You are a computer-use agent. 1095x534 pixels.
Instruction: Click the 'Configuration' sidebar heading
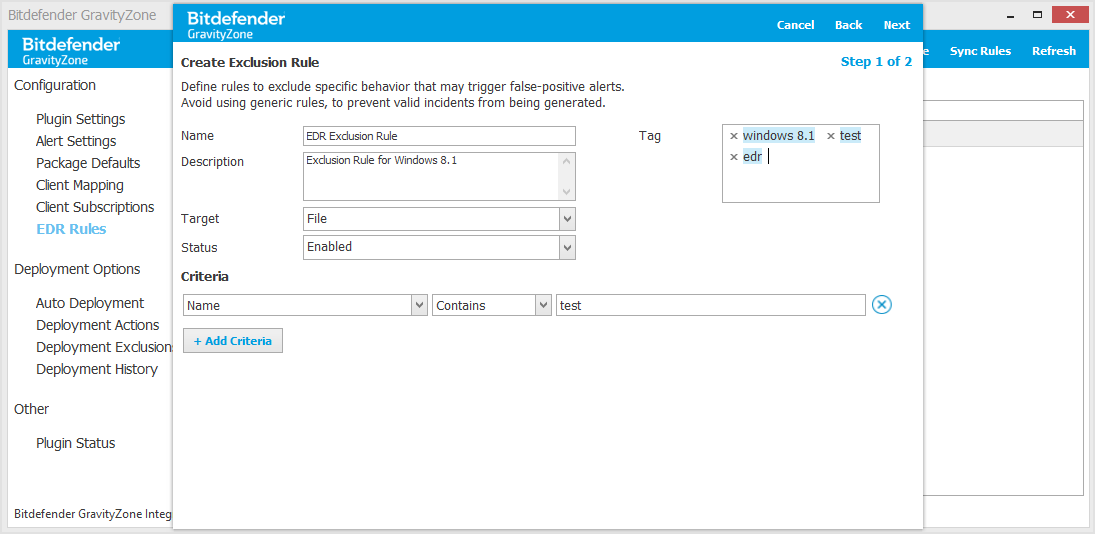click(55, 85)
